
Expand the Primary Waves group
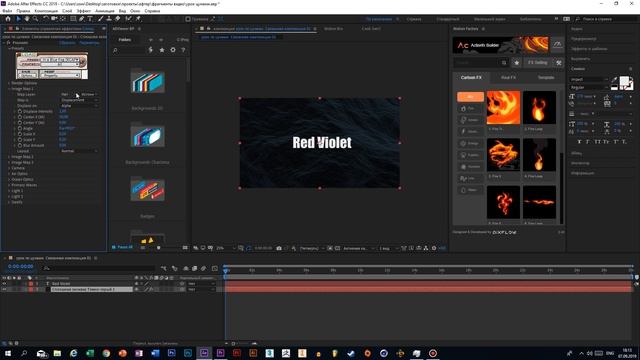pyautogui.click(x=9, y=185)
